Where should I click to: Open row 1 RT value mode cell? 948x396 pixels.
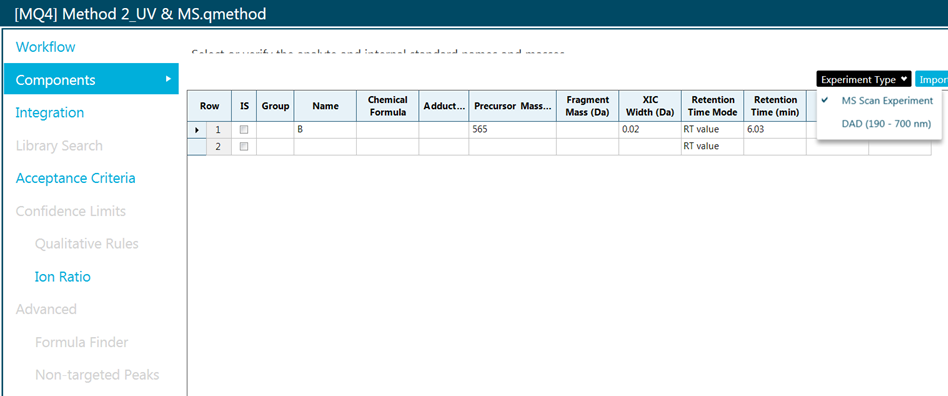point(712,129)
